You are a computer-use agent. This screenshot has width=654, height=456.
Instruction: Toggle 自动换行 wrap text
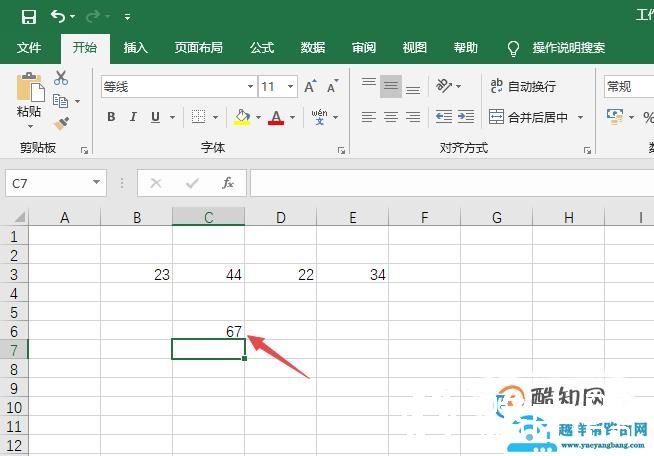coord(523,86)
